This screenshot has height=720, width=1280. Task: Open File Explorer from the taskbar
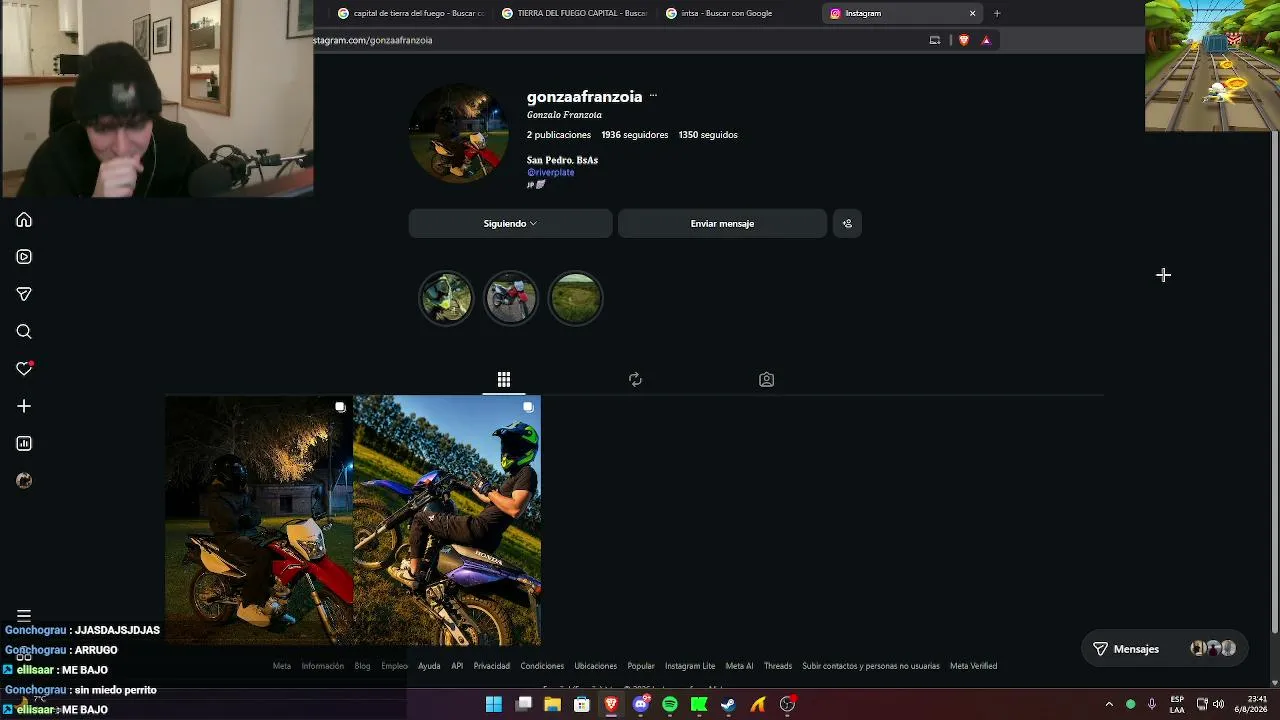[x=553, y=705]
